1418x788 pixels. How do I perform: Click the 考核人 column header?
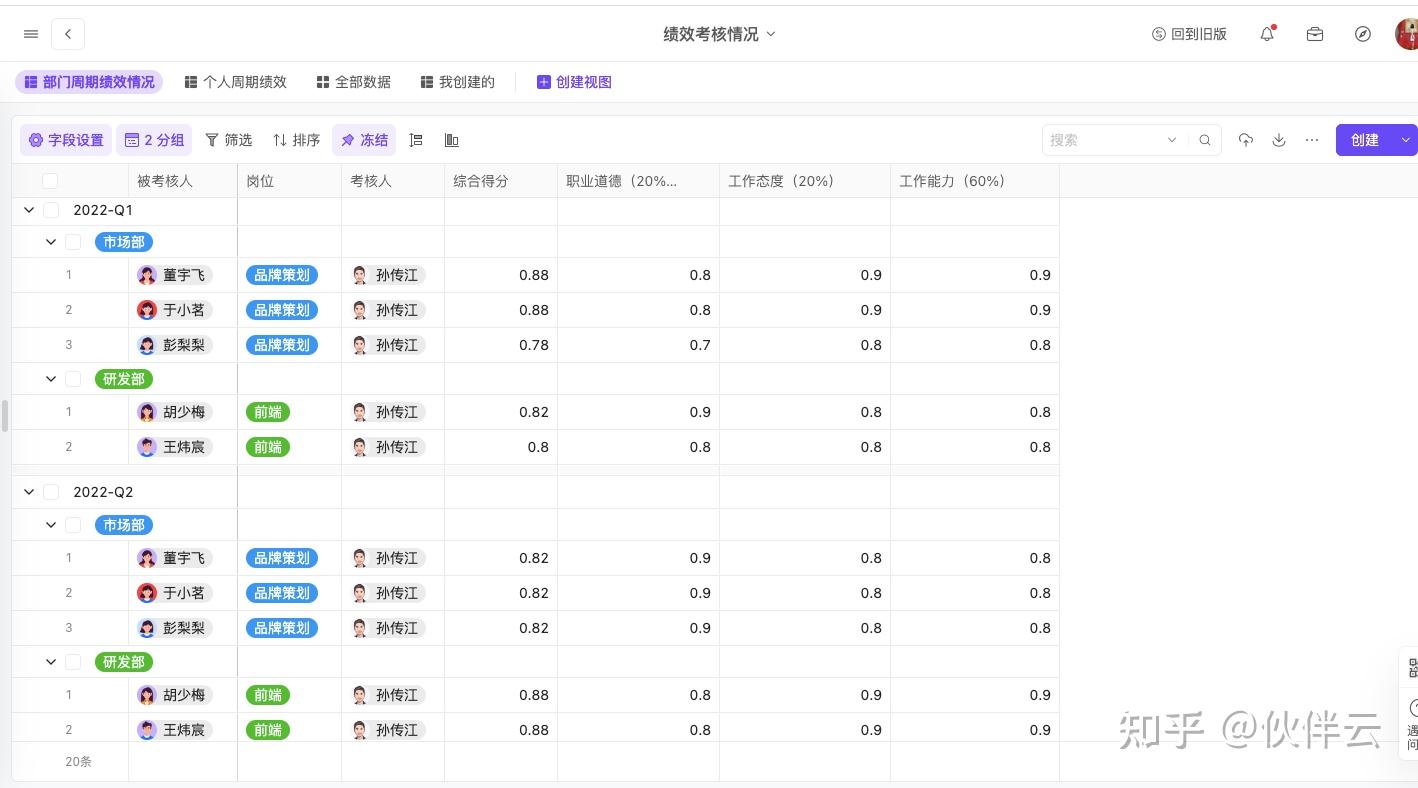pyautogui.click(x=393, y=181)
